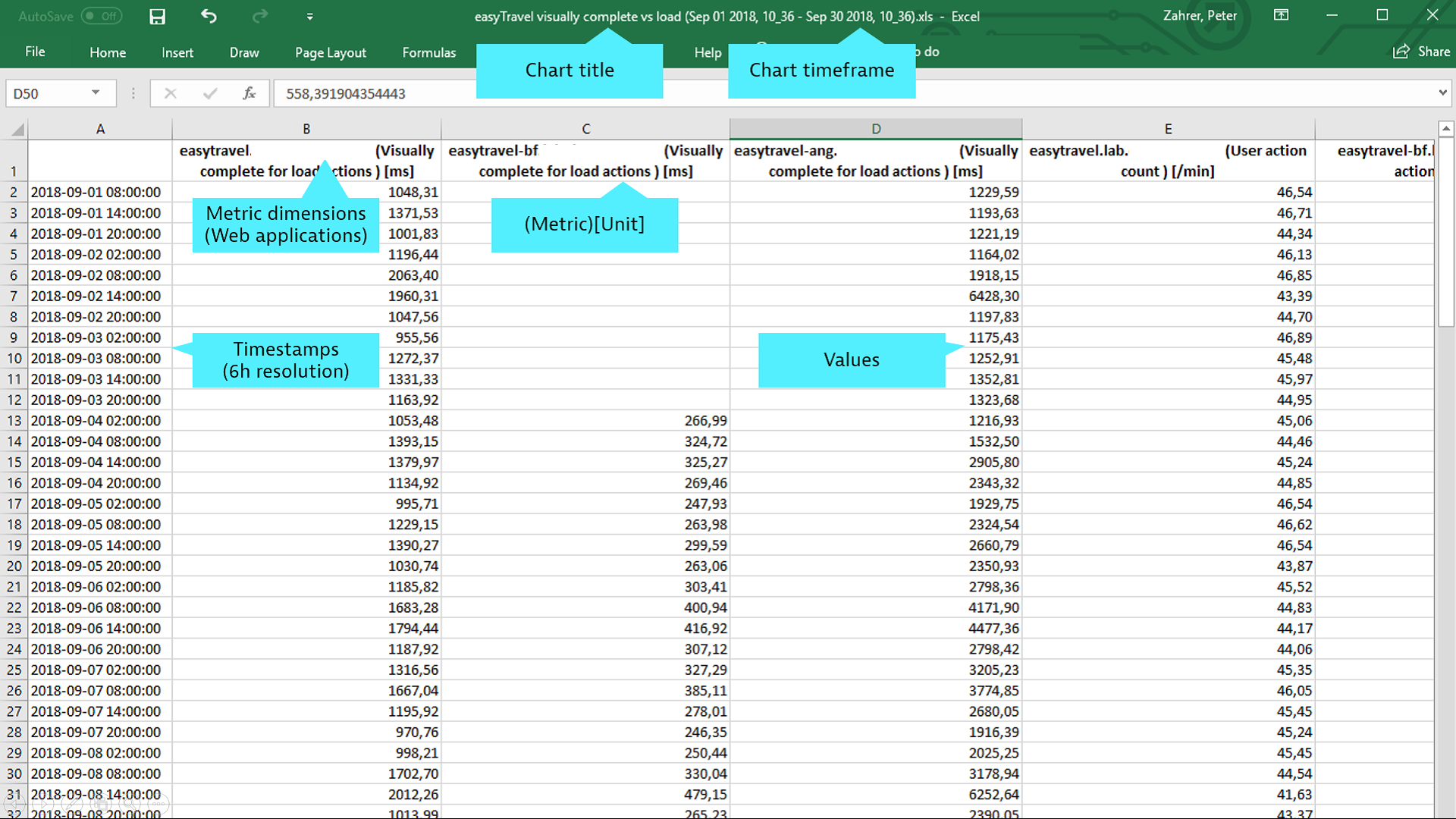This screenshot has height=819, width=1456.
Task: Click the Share button
Action: click(1422, 52)
